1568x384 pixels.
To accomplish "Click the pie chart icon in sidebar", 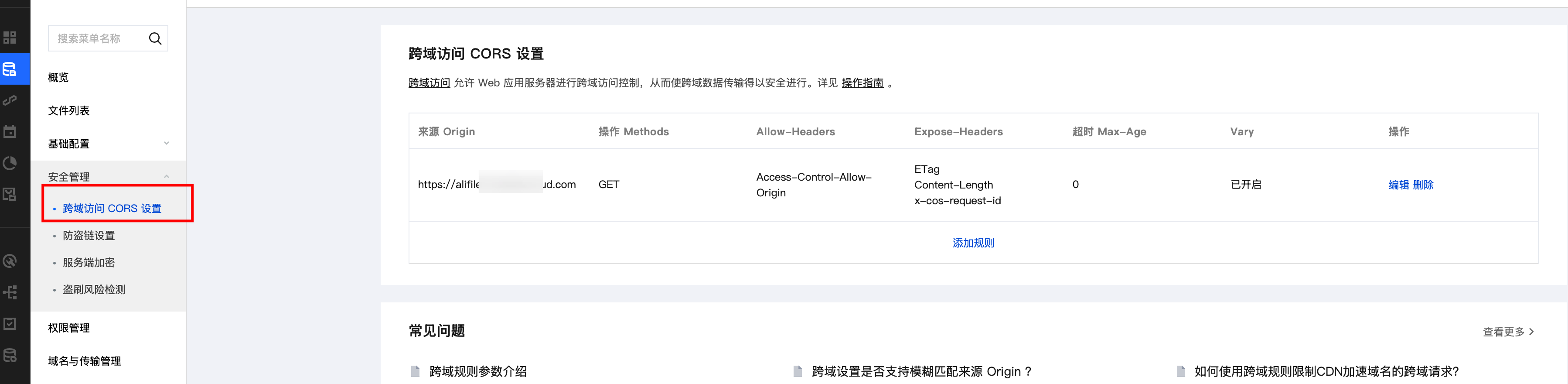I will point(10,163).
